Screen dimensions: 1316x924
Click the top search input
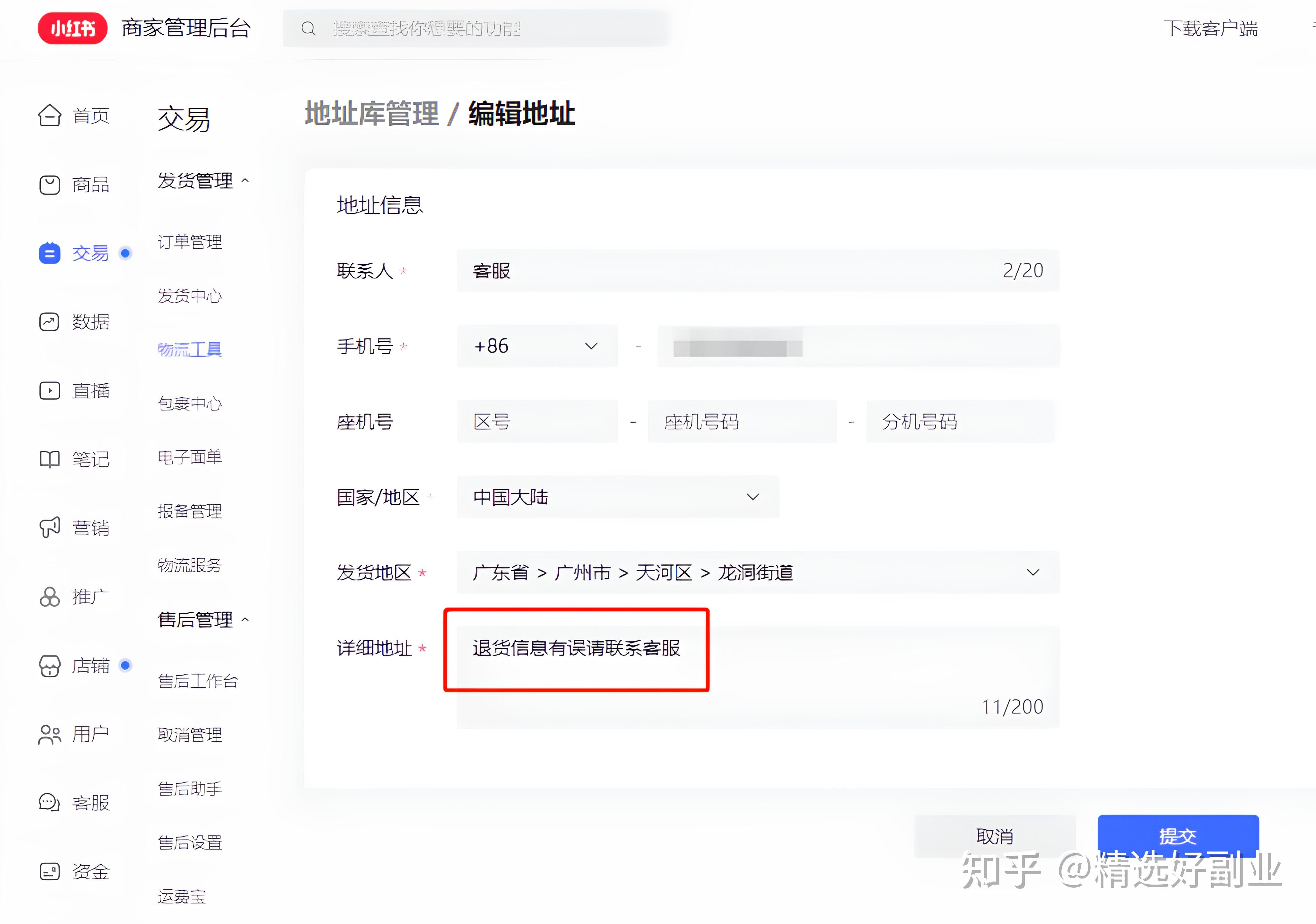coord(476,28)
